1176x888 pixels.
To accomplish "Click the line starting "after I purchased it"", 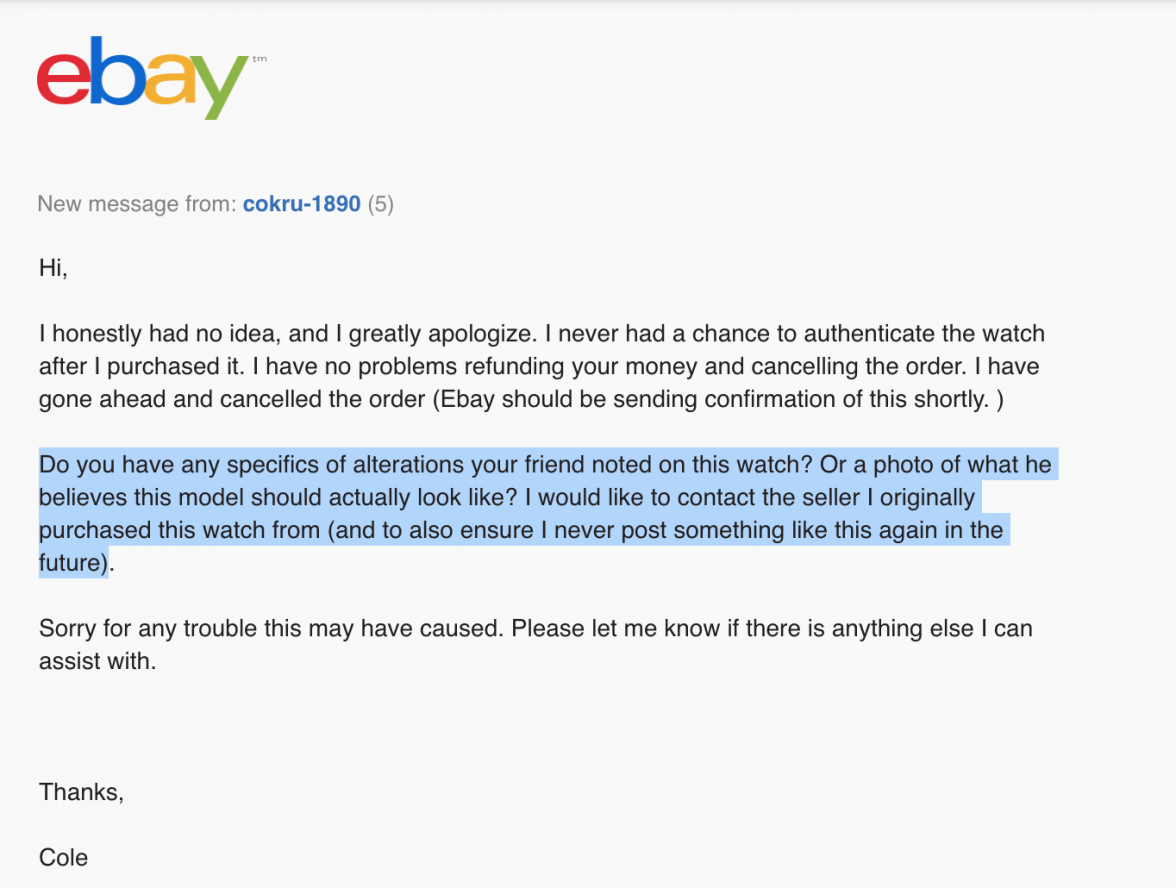I will click(x=539, y=366).
